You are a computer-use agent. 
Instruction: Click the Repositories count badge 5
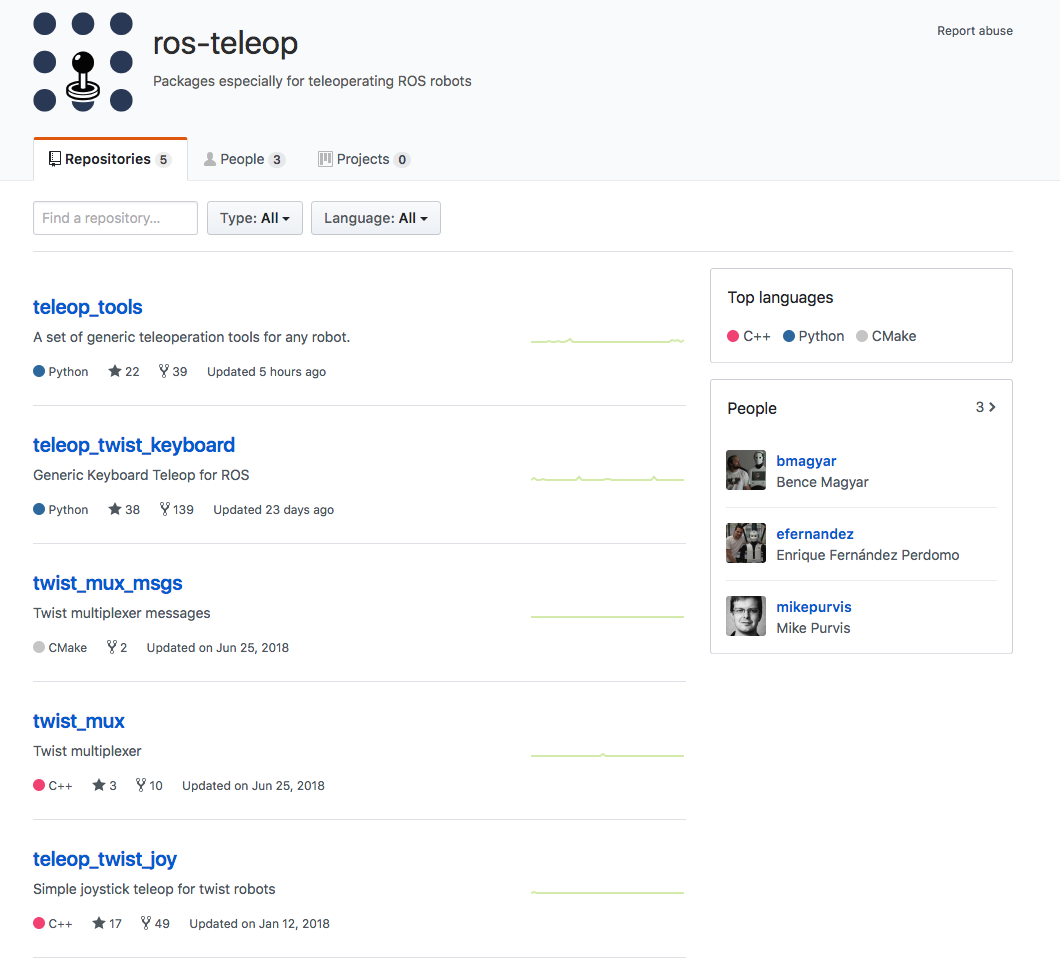tap(163, 160)
